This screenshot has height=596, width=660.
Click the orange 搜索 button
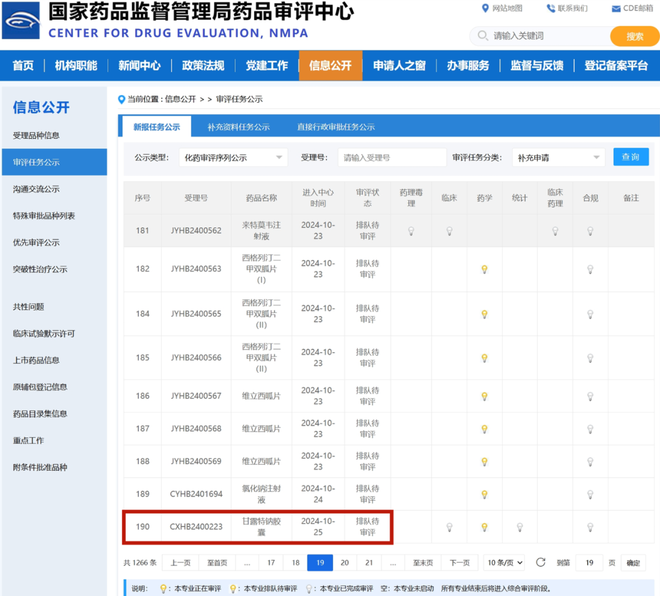tap(634, 36)
